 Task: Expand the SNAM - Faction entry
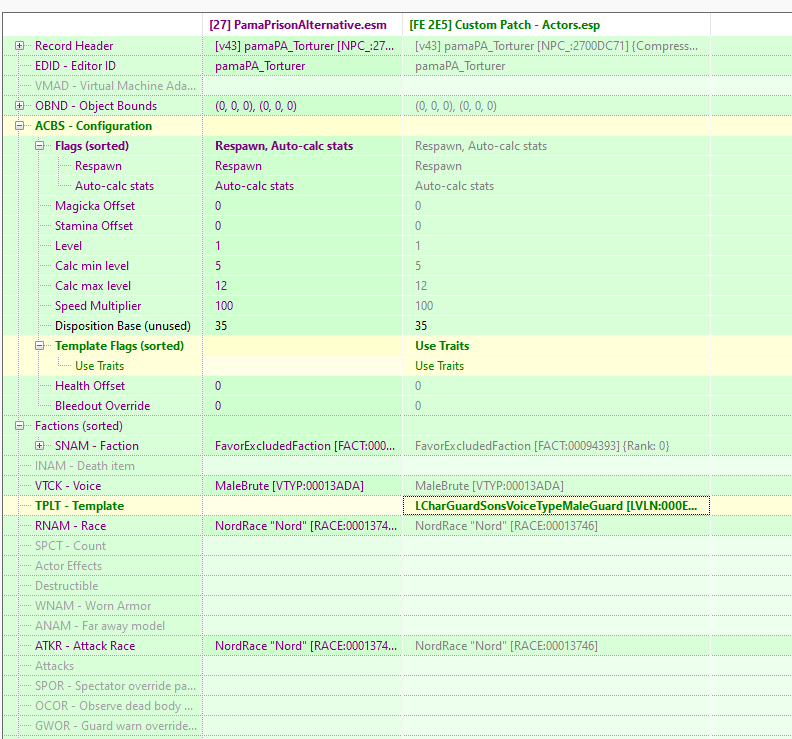coord(40,446)
